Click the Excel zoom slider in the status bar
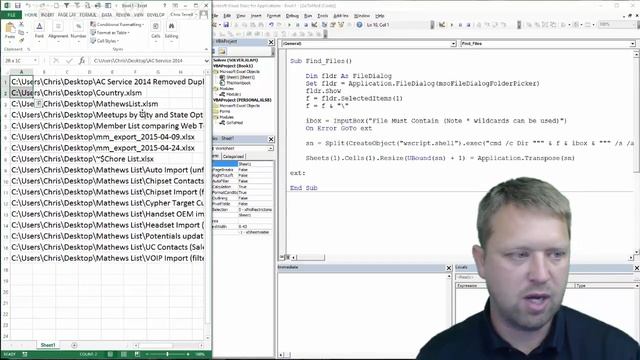The width and height of the screenshot is (640, 360). coord(167,354)
